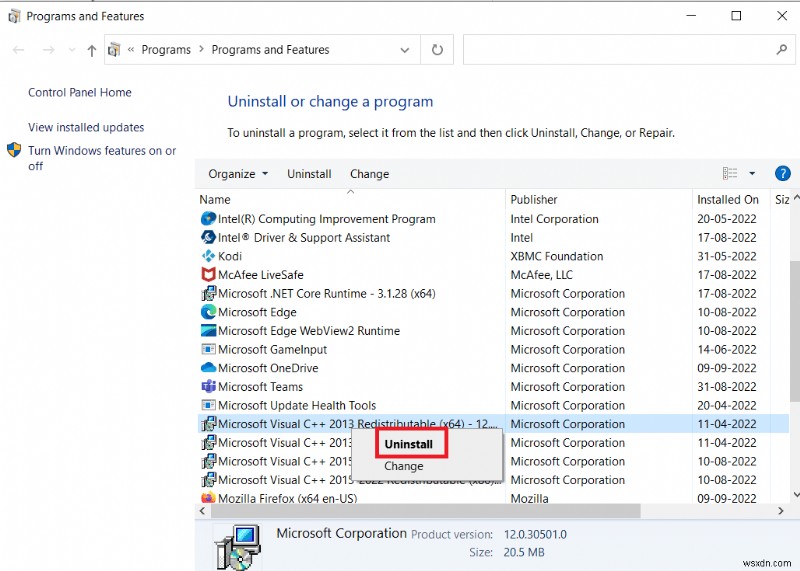
Task: Select Microsoft Edge WebView2 Runtime name
Action: (309, 331)
